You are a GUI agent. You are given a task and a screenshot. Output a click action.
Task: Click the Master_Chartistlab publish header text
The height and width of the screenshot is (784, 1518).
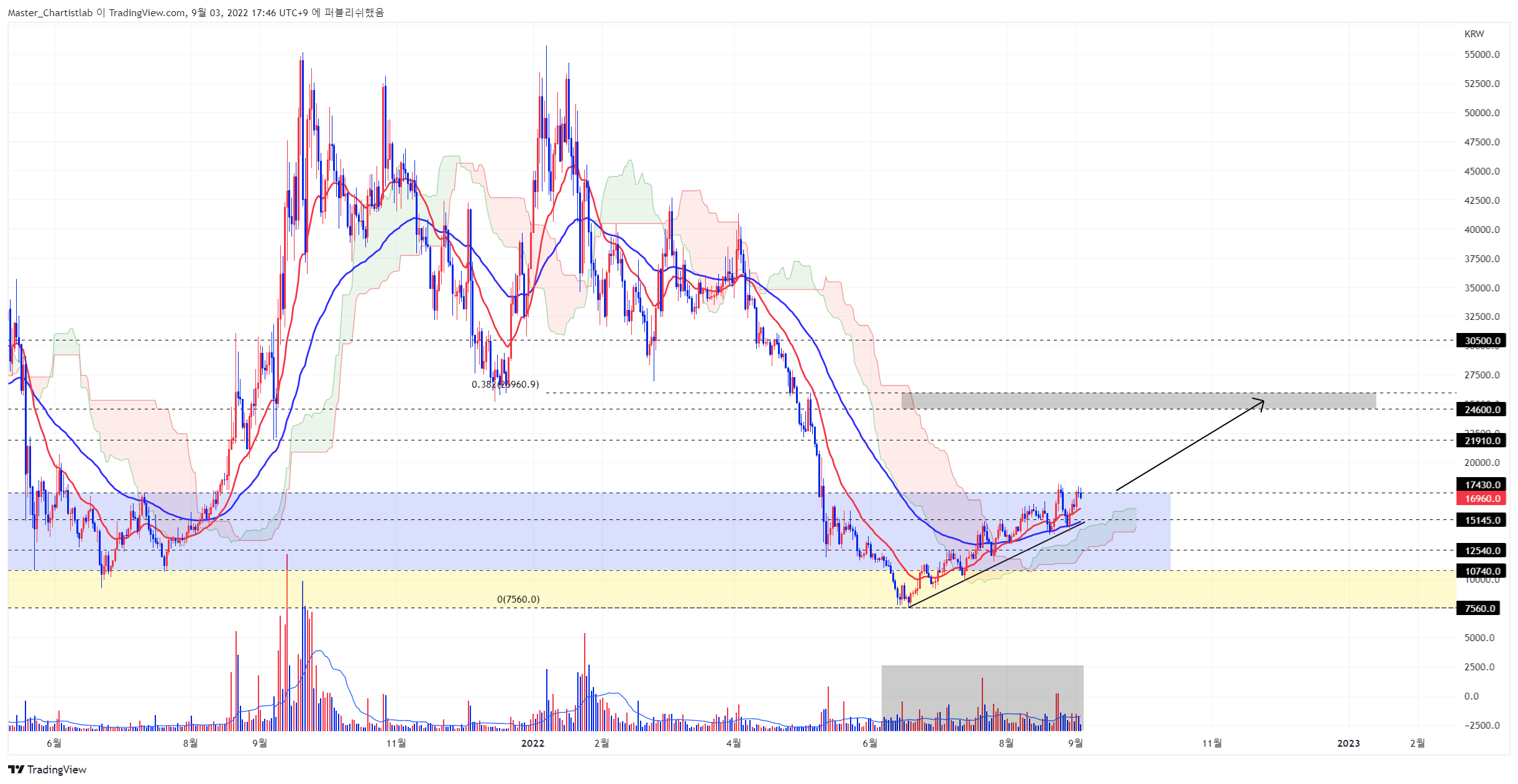[196, 12]
